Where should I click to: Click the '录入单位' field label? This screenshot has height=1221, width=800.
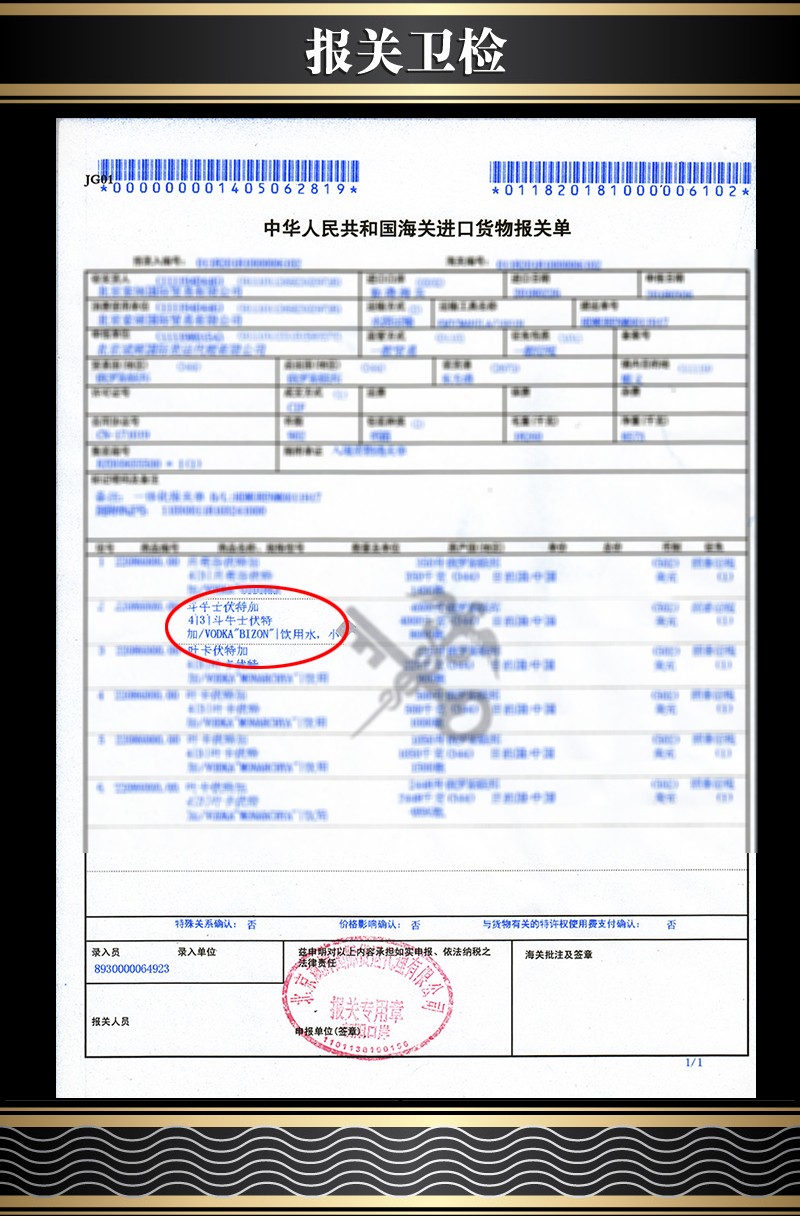pos(197,952)
